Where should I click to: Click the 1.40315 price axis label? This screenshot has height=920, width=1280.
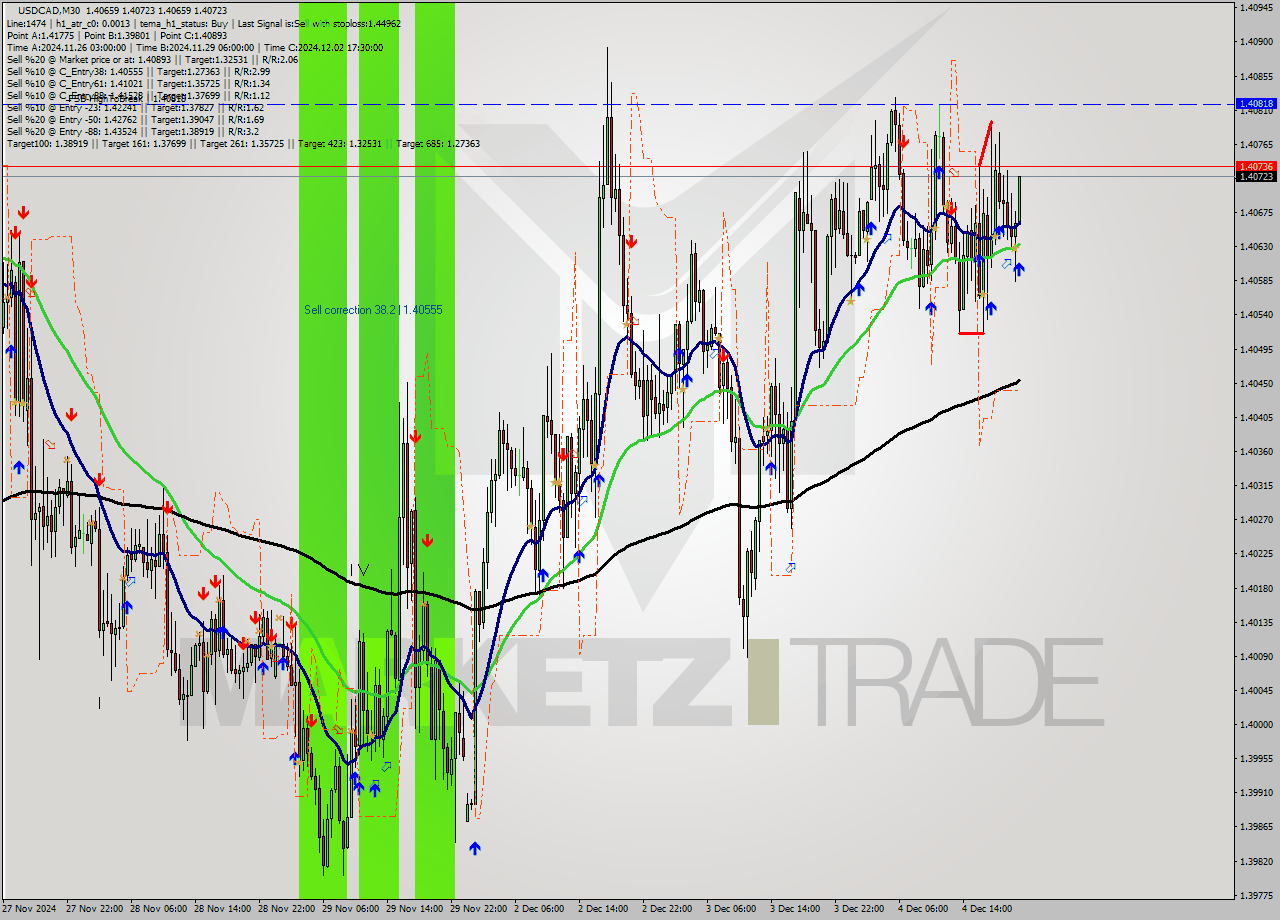pyautogui.click(x=1256, y=485)
